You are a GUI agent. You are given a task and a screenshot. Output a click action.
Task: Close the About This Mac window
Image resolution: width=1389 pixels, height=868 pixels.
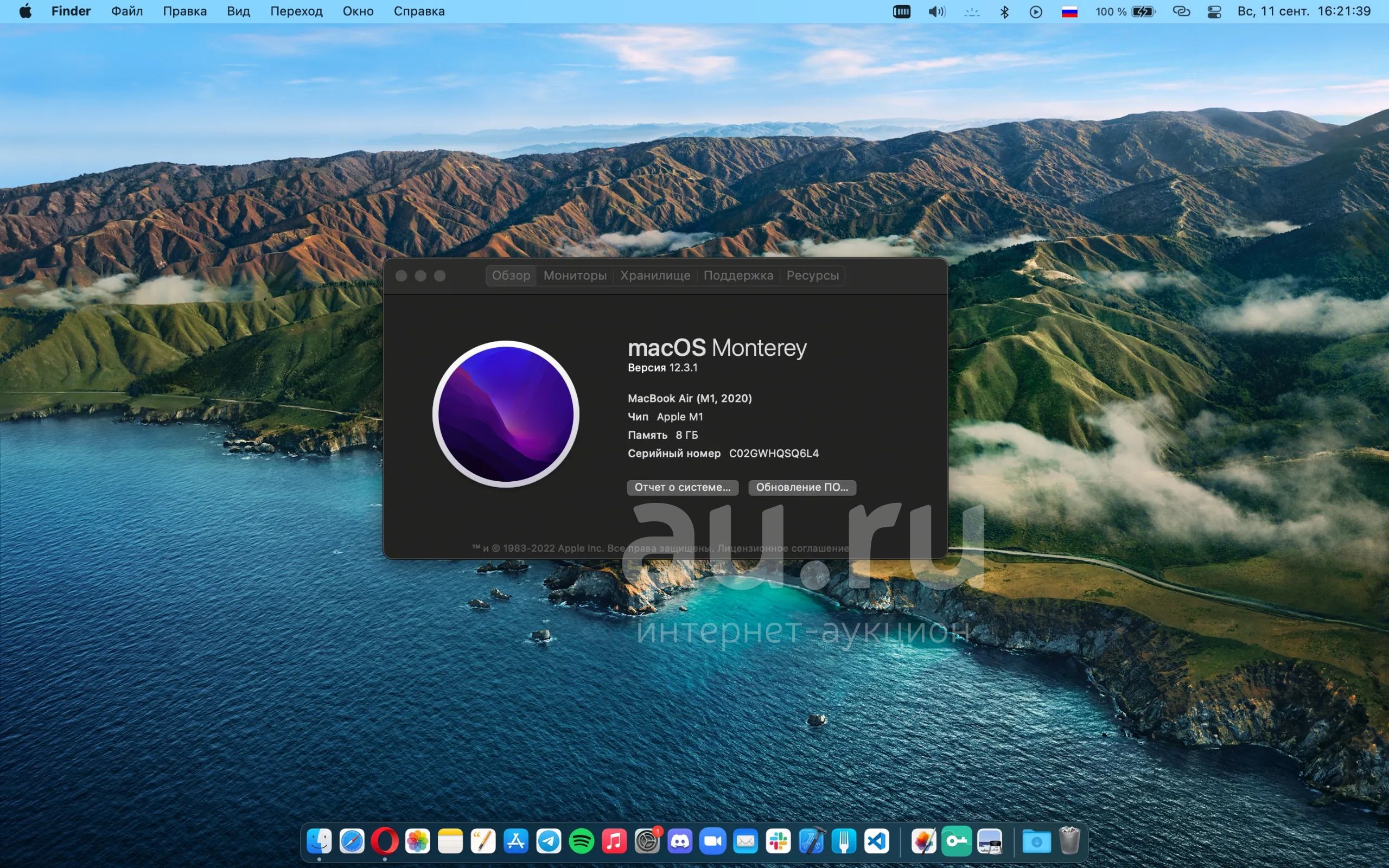point(401,276)
